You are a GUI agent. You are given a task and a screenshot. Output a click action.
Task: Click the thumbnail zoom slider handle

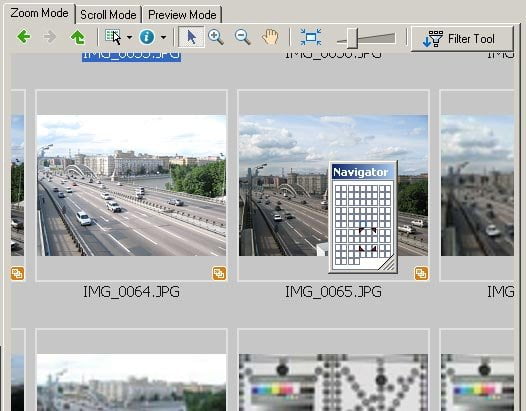coord(352,38)
